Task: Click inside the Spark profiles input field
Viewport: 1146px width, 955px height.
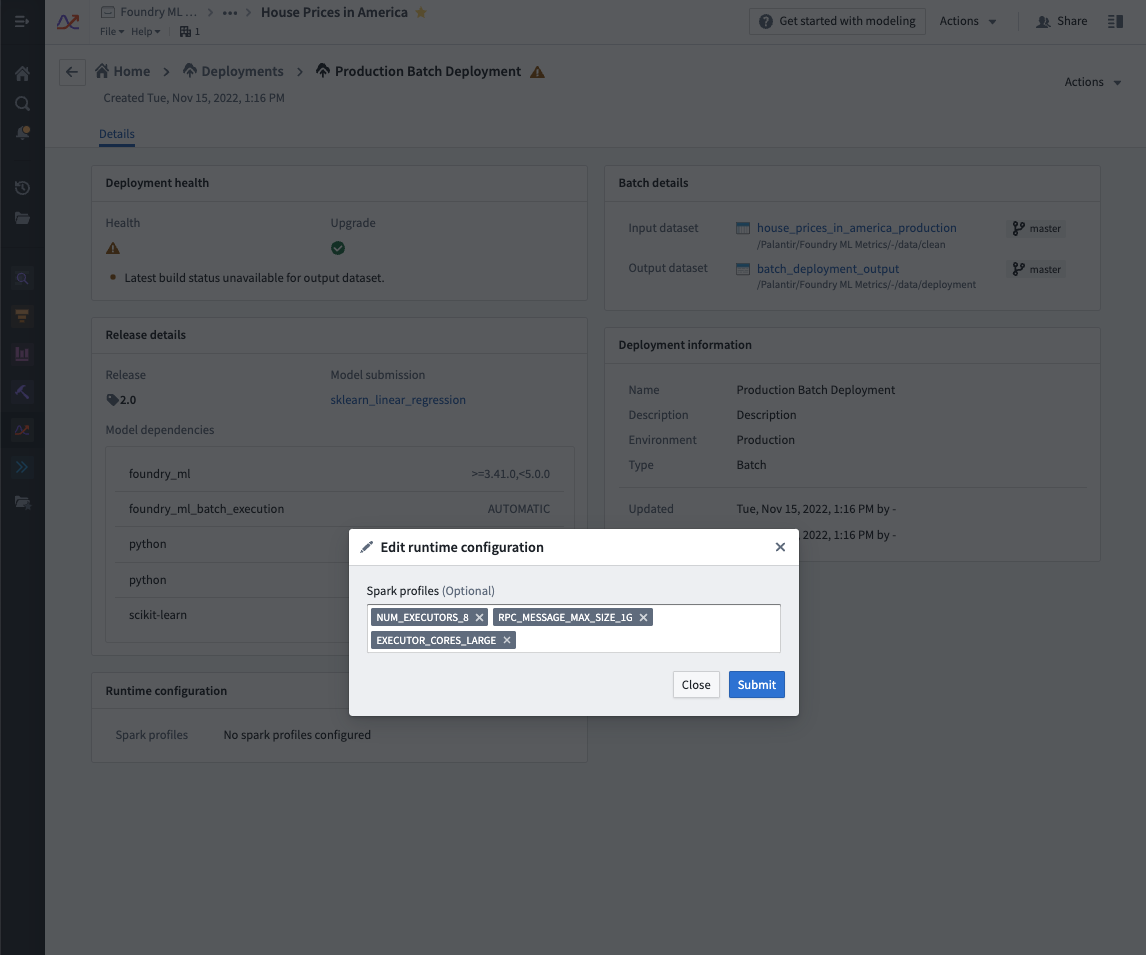Action: click(x=574, y=628)
